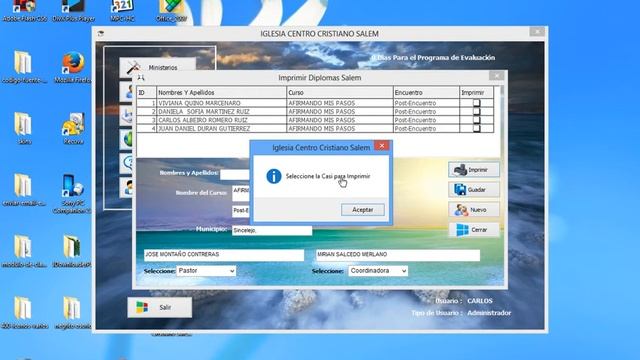Click the blue information icon in dialog
The width and height of the screenshot is (640, 360).
point(273,176)
